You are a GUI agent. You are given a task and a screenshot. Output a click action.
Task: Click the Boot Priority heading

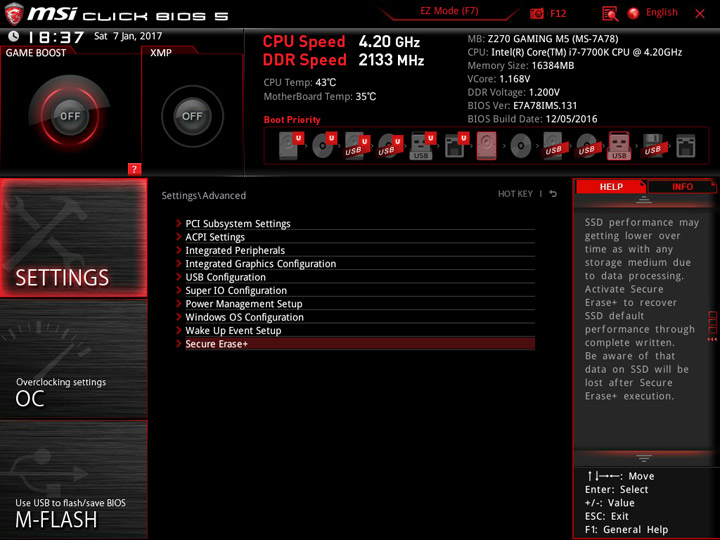[292, 119]
